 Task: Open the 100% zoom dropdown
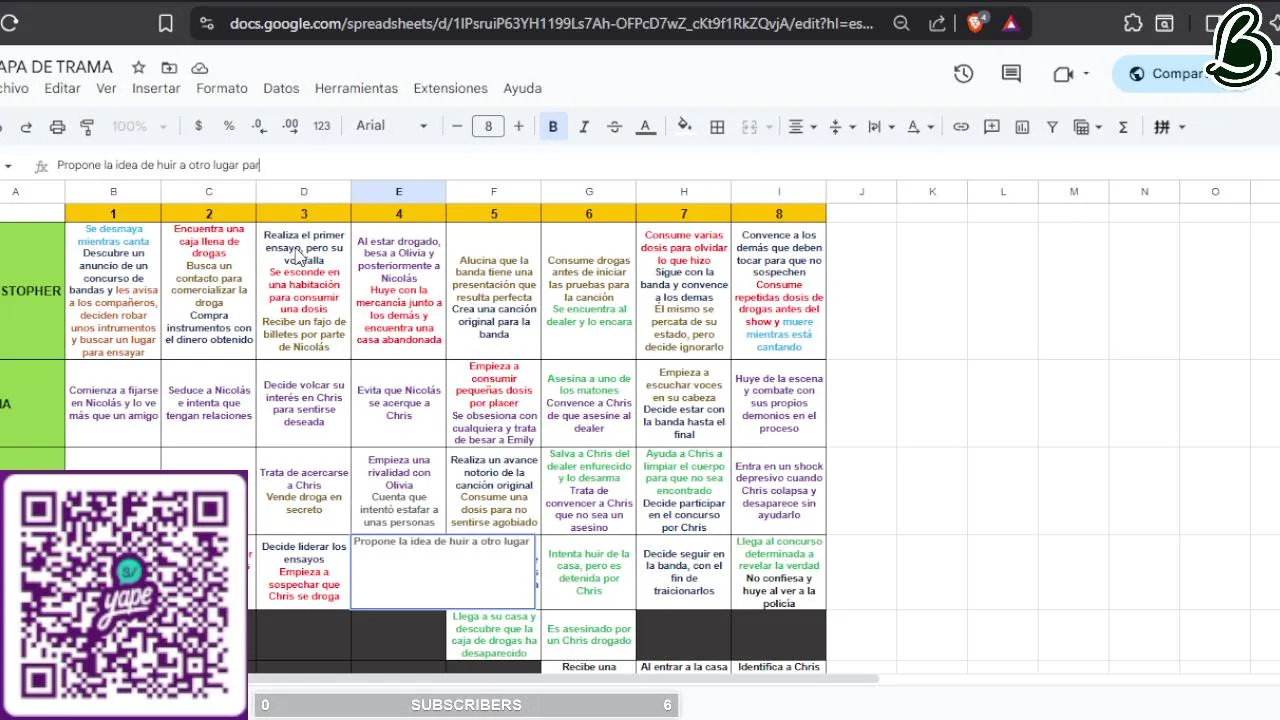pos(139,127)
